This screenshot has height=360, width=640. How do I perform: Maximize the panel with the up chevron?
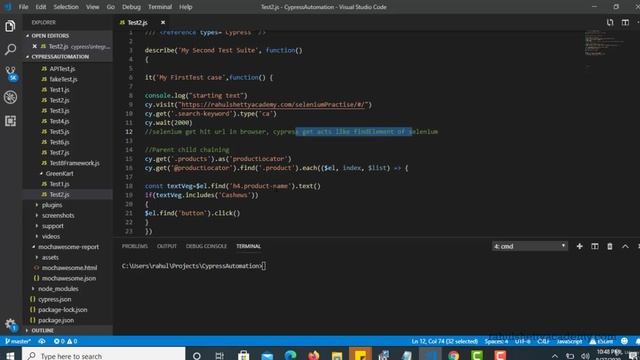(625, 246)
